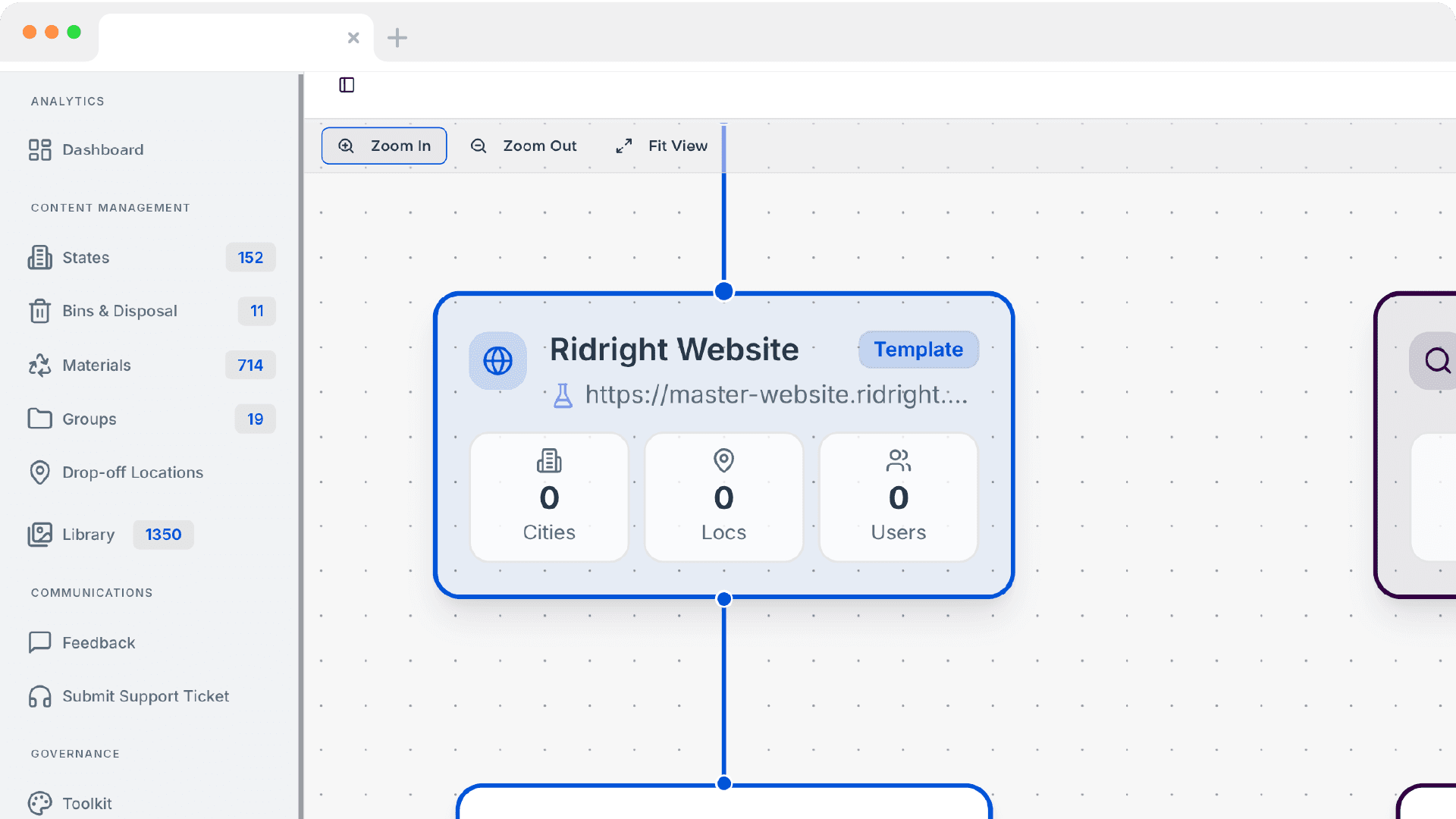Image resolution: width=1456 pixels, height=819 pixels.
Task: Open Dashboard grid icon
Action: (x=39, y=149)
